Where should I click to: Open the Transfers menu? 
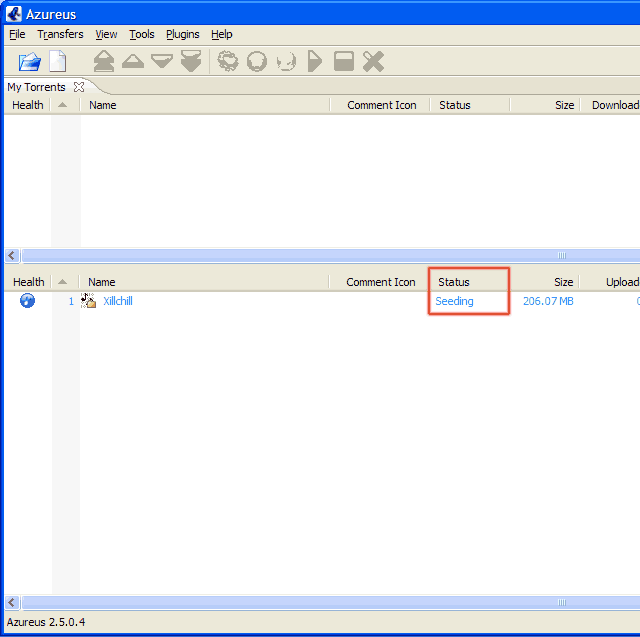[60, 34]
